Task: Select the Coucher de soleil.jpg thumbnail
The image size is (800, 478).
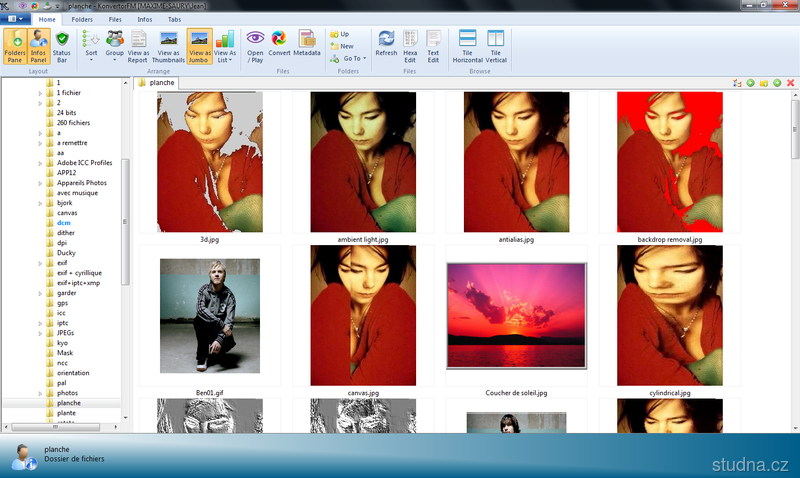Action: pos(516,316)
